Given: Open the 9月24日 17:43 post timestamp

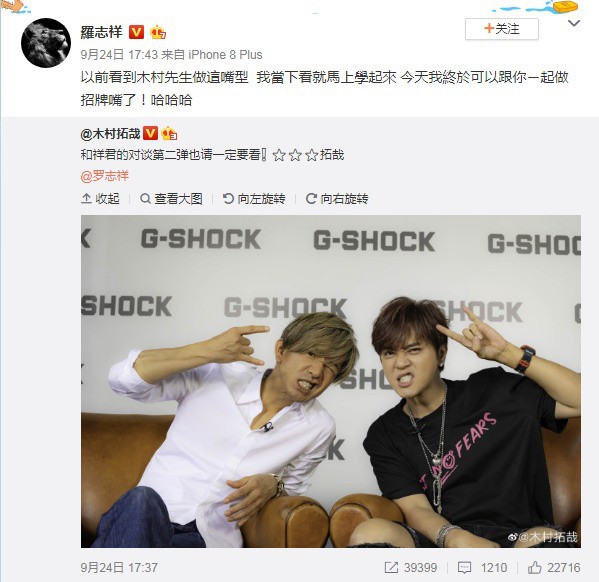Looking at the screenshot, I should [x=119, y=55].
